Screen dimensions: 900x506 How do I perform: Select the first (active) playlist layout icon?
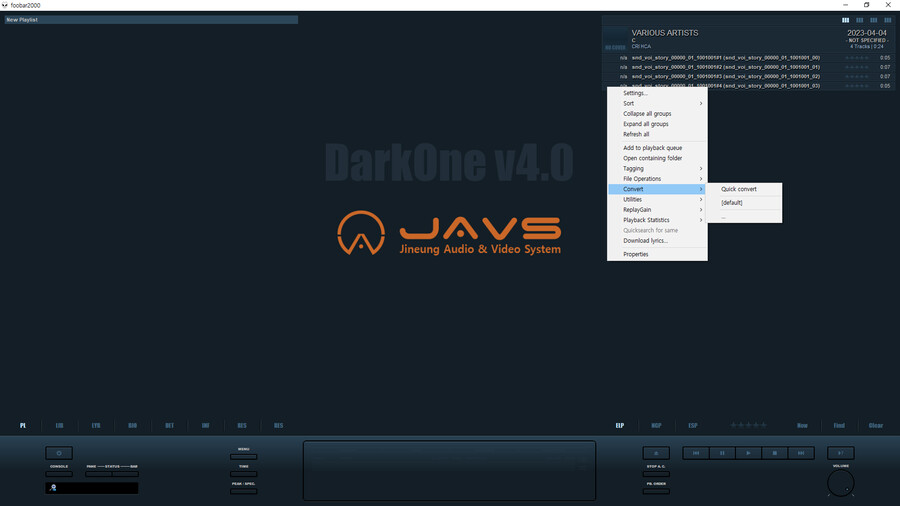pyautogui.click(x=845, y=20)
